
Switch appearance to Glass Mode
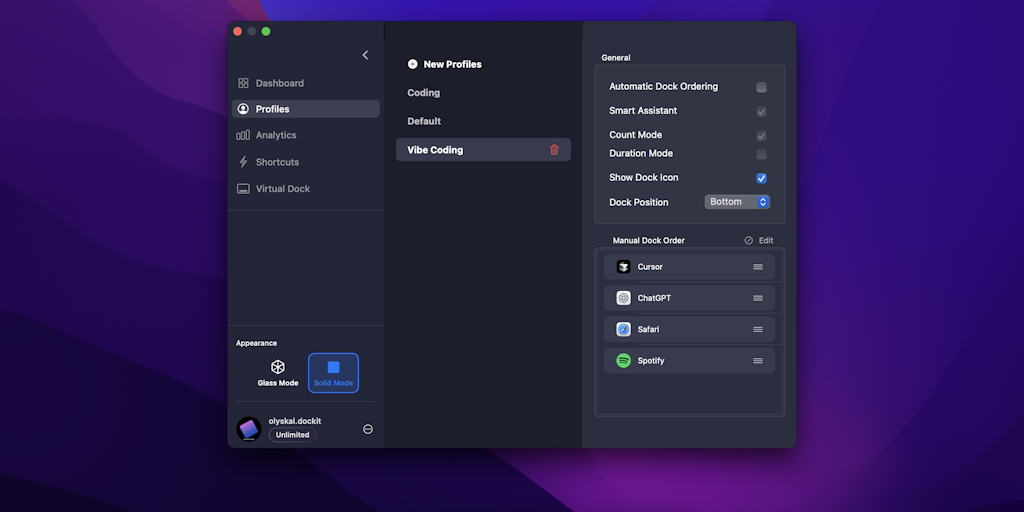pyautogui.click(x=278, y=373)
